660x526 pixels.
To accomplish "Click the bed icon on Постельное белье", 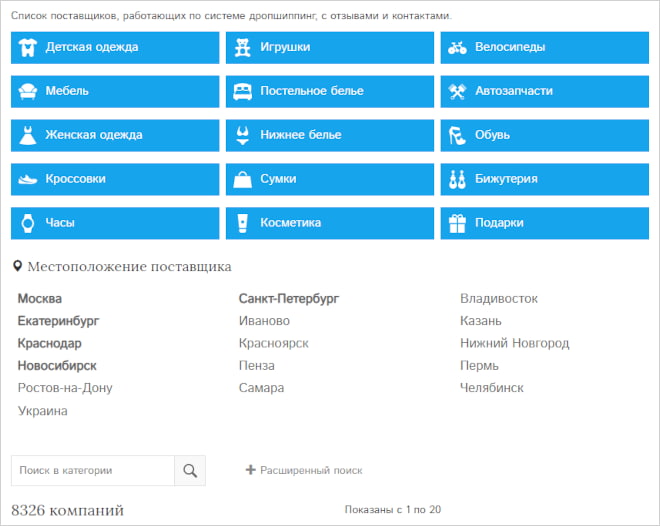I will coord(243,91).
